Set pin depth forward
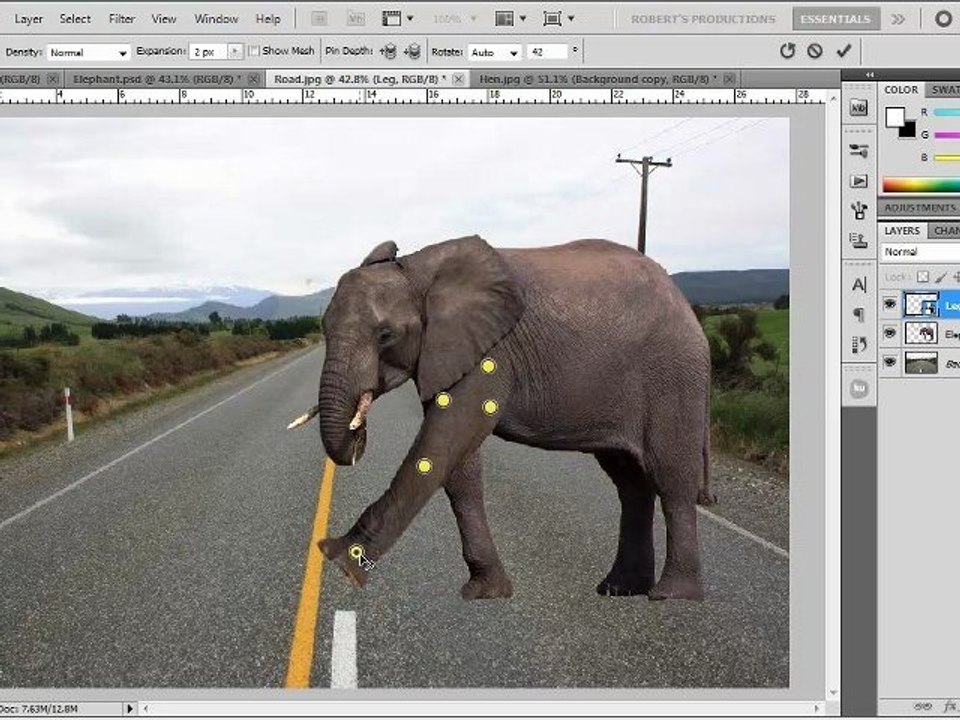Screen dimensions: 960x720 pos(388,52)
